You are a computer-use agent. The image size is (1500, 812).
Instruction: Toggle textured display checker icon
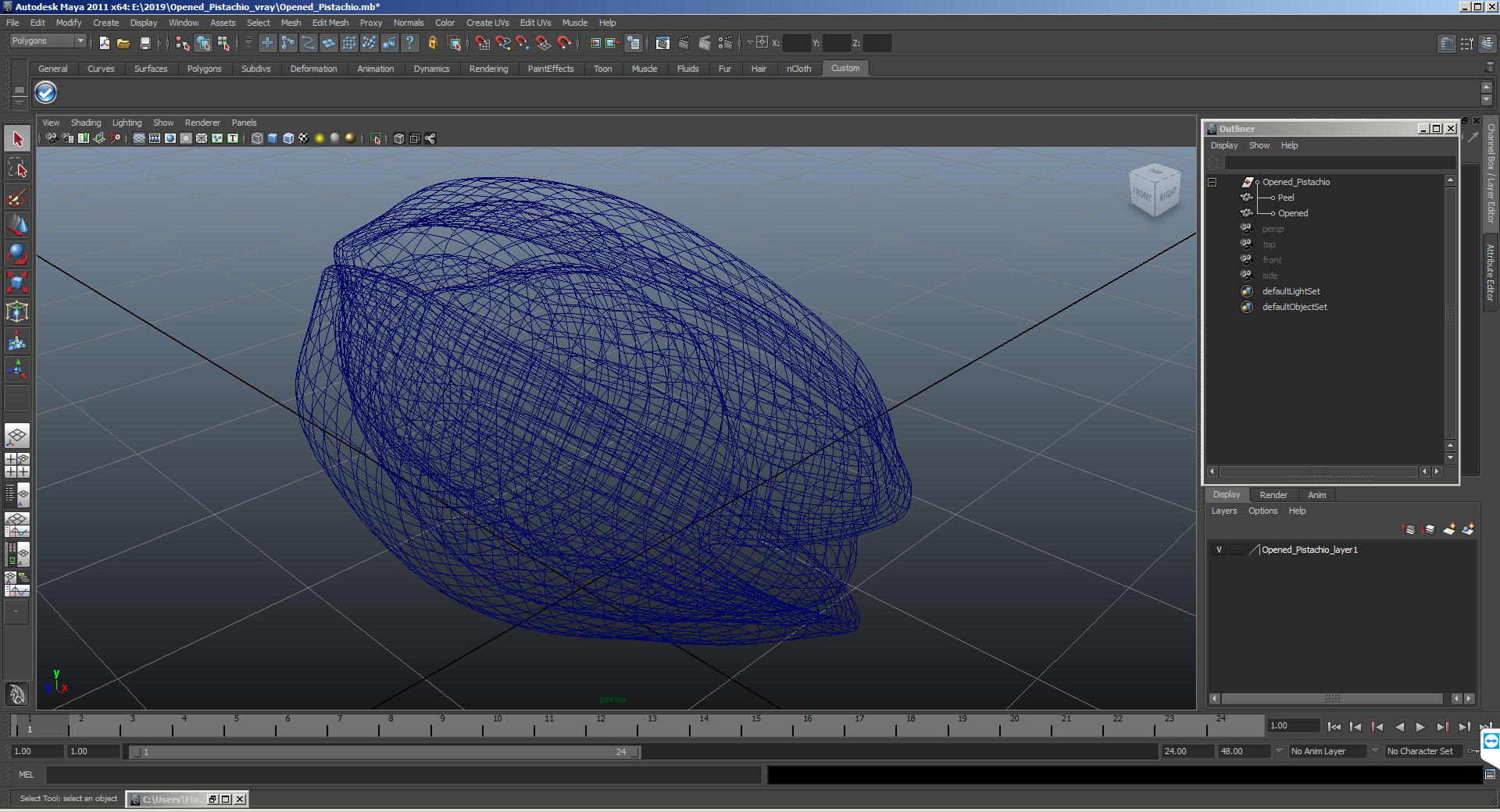pyautogui.click(x=304, y=138)
